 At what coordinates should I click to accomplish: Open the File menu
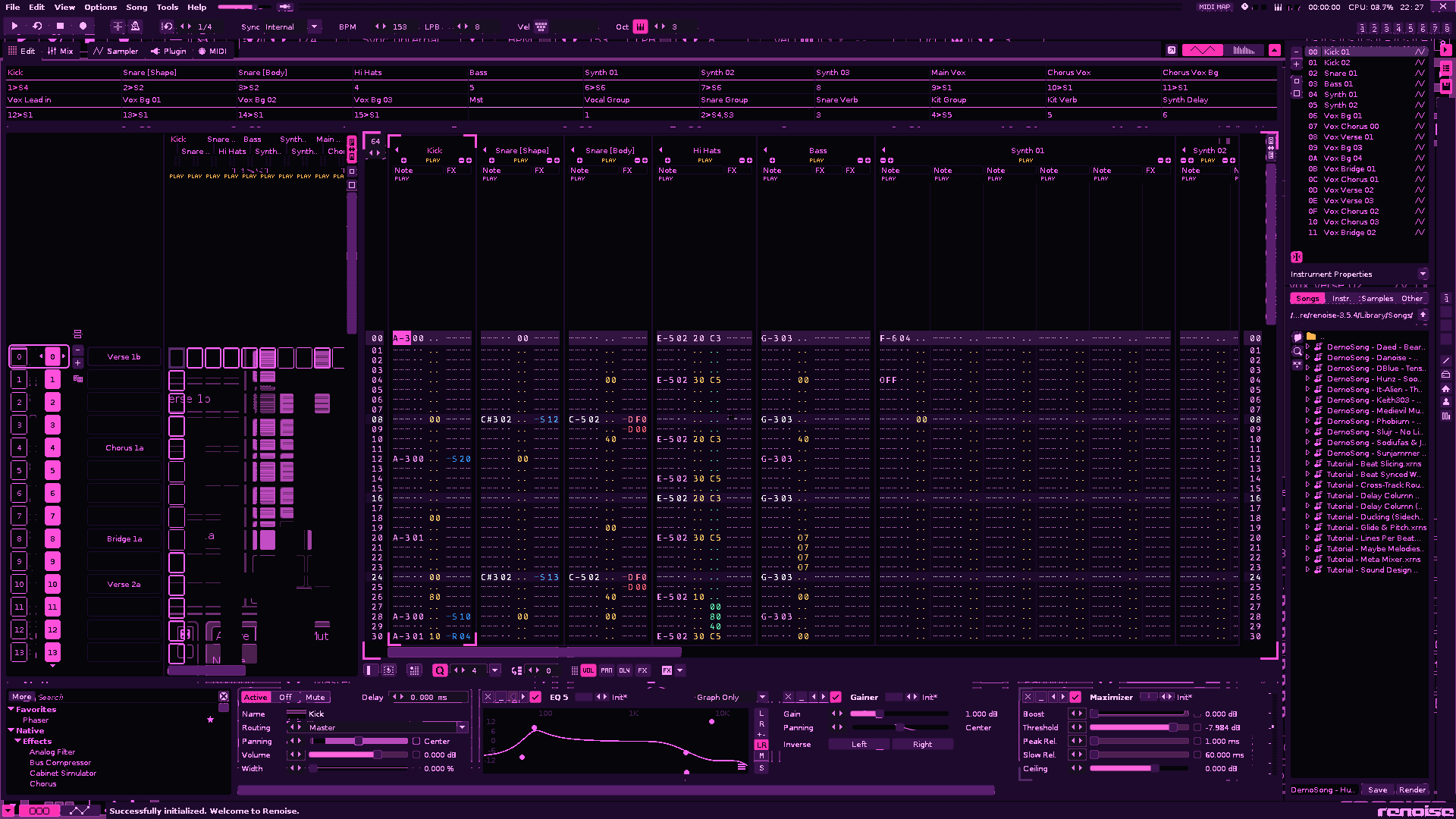(13, 7)
